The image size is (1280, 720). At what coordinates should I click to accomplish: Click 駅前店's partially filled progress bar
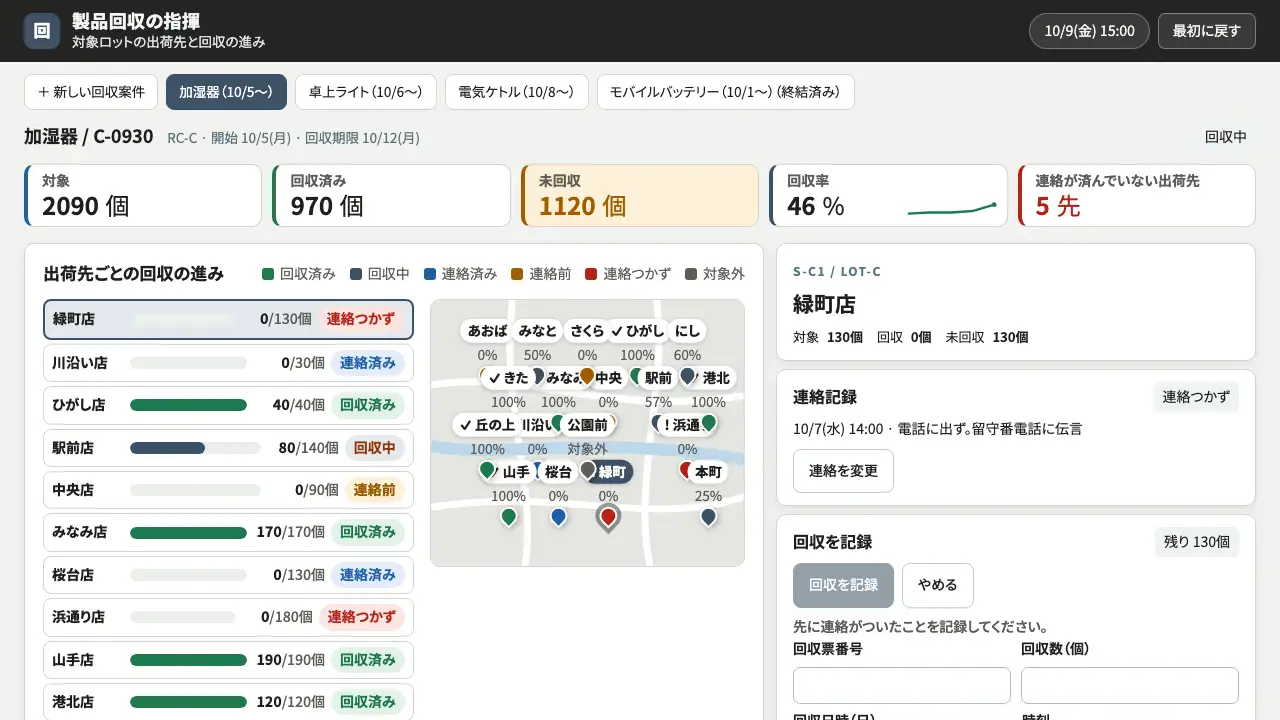(x=195, y=448)
